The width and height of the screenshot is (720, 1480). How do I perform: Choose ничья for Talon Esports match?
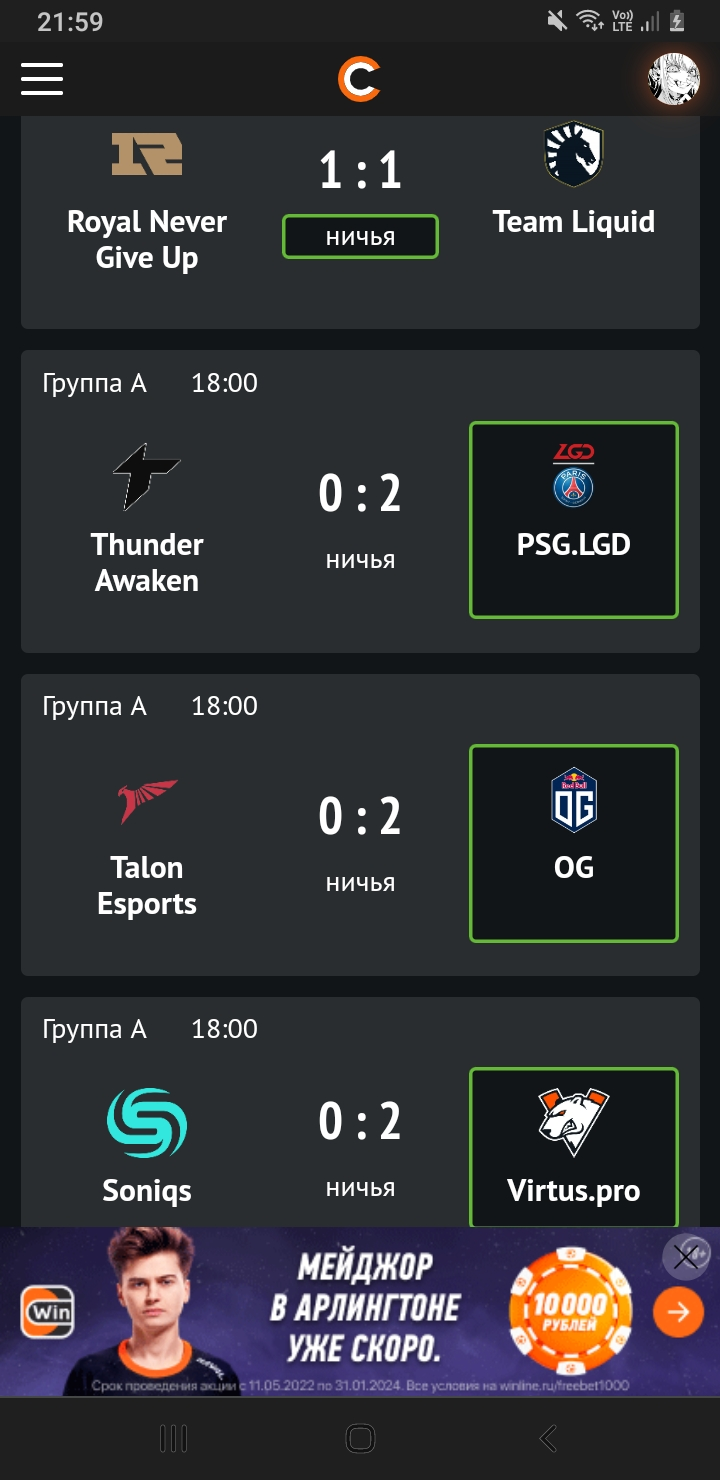pyautogui.click(x=360, y=883)
